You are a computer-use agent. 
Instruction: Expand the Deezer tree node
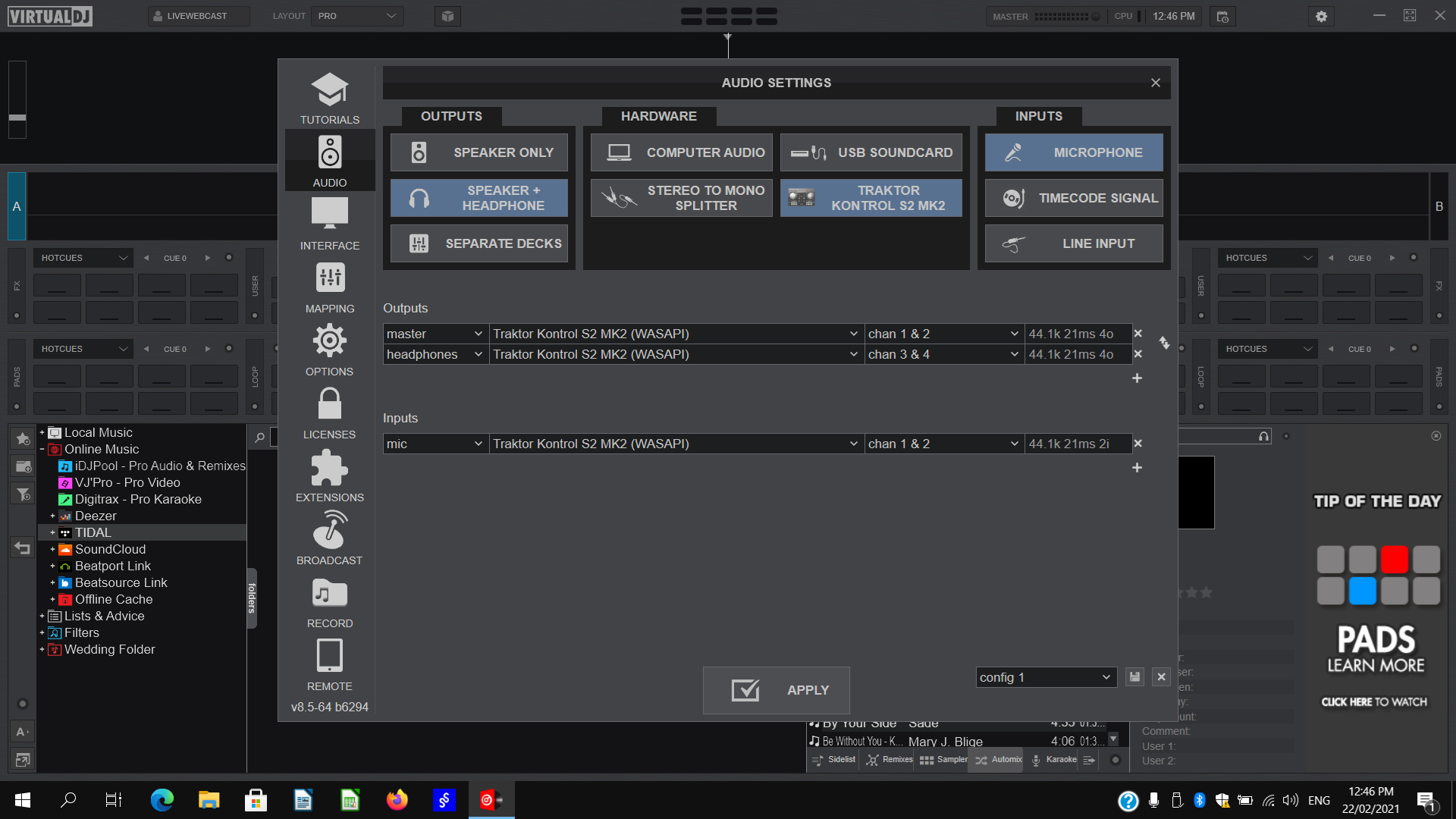point(52,516)
